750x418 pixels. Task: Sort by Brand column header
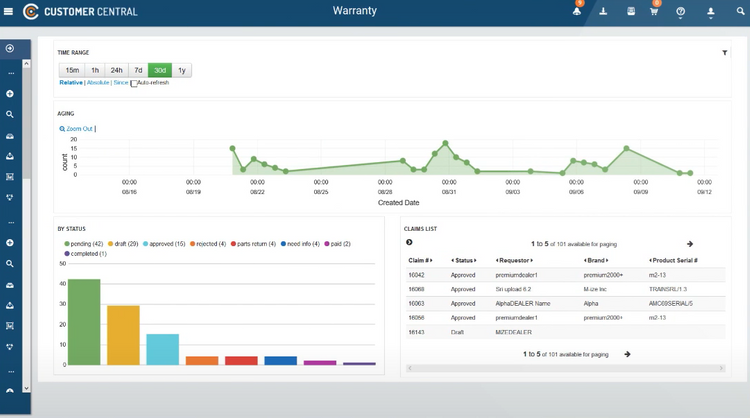(596, 261)
